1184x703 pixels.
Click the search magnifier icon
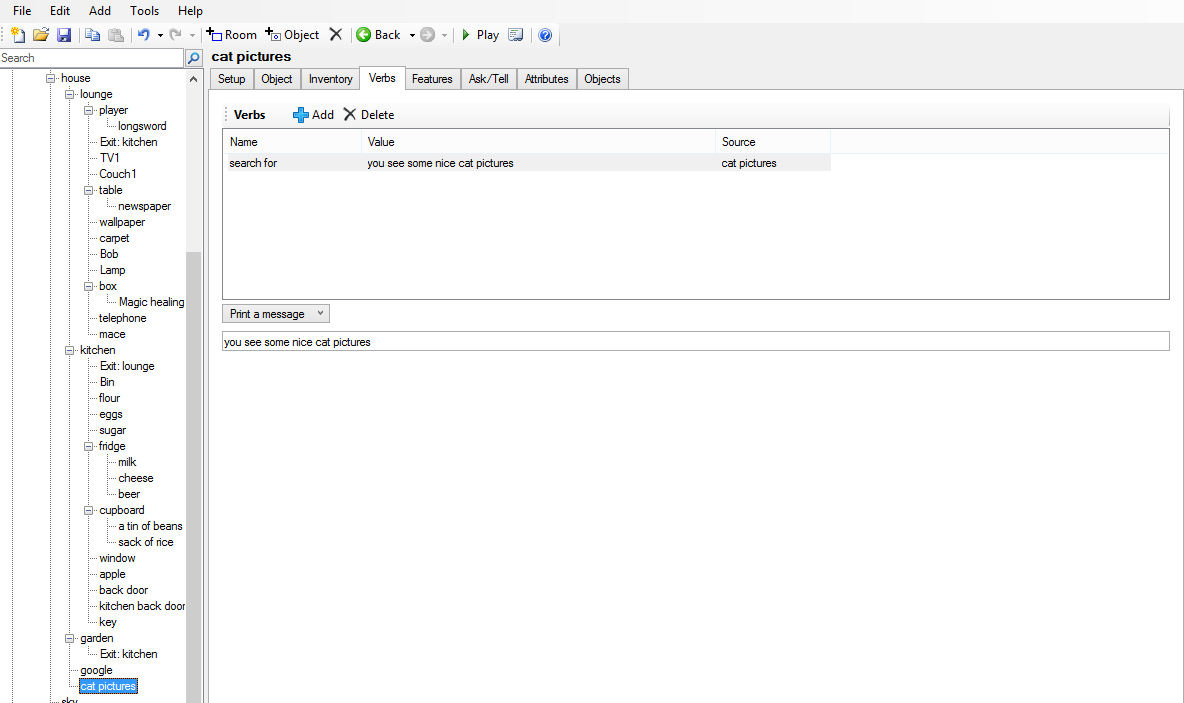194,59
